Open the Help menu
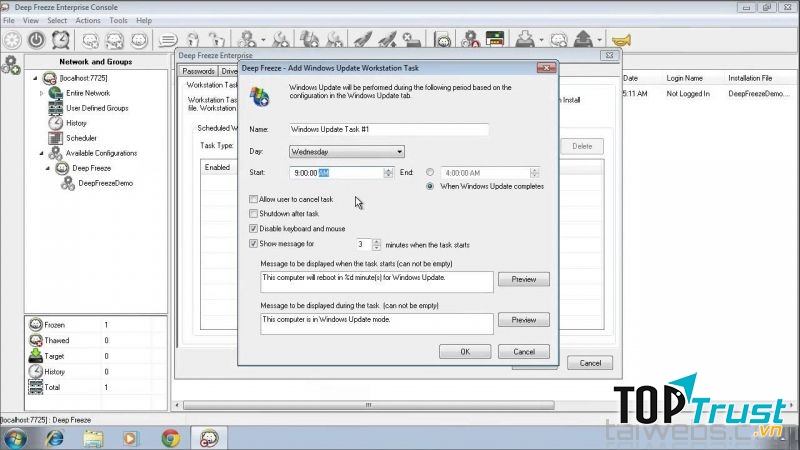Screen dimensions: 800x450 click(x=144, y=20)
